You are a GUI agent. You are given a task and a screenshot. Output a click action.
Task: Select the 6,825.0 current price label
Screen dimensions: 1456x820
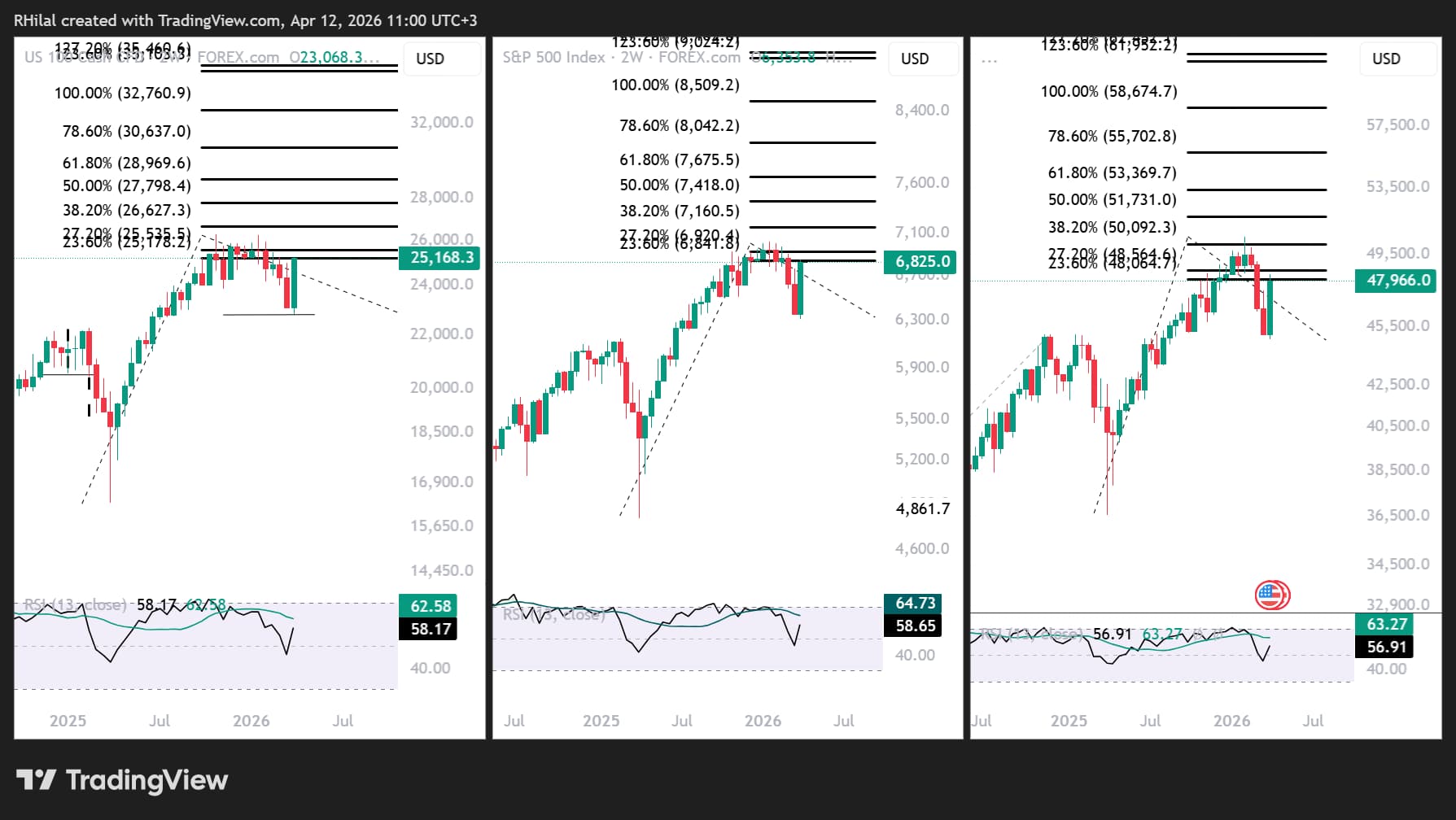(x=921, y=262)
